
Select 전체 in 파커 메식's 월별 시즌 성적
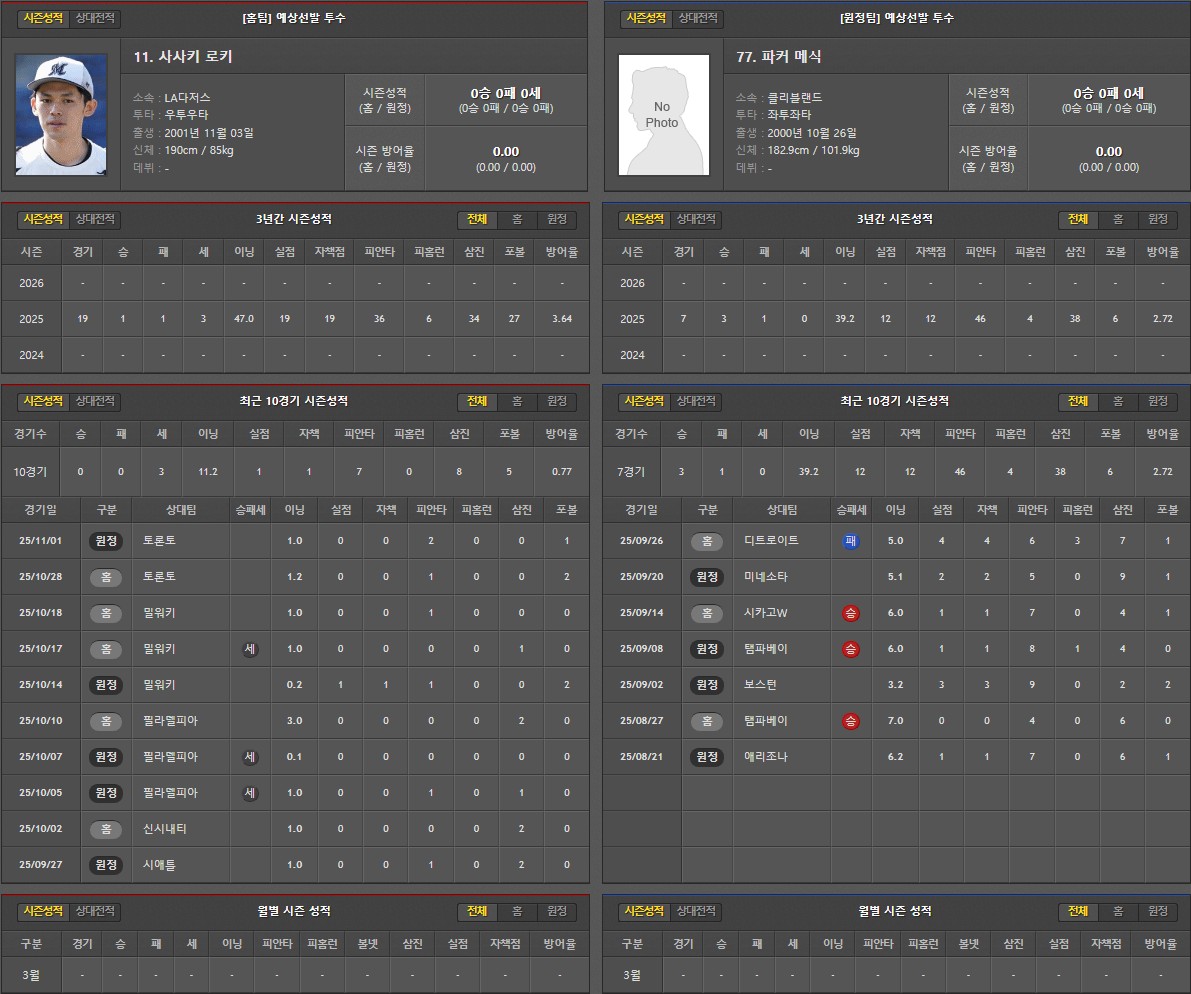tap(1078, 912)
